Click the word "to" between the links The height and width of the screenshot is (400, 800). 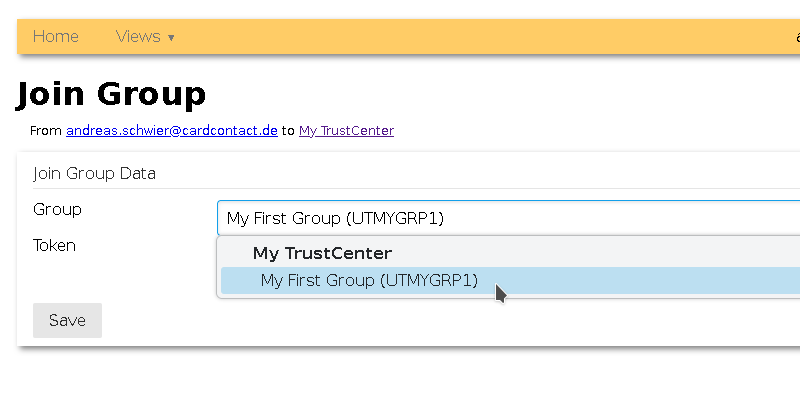click(288, 131)
